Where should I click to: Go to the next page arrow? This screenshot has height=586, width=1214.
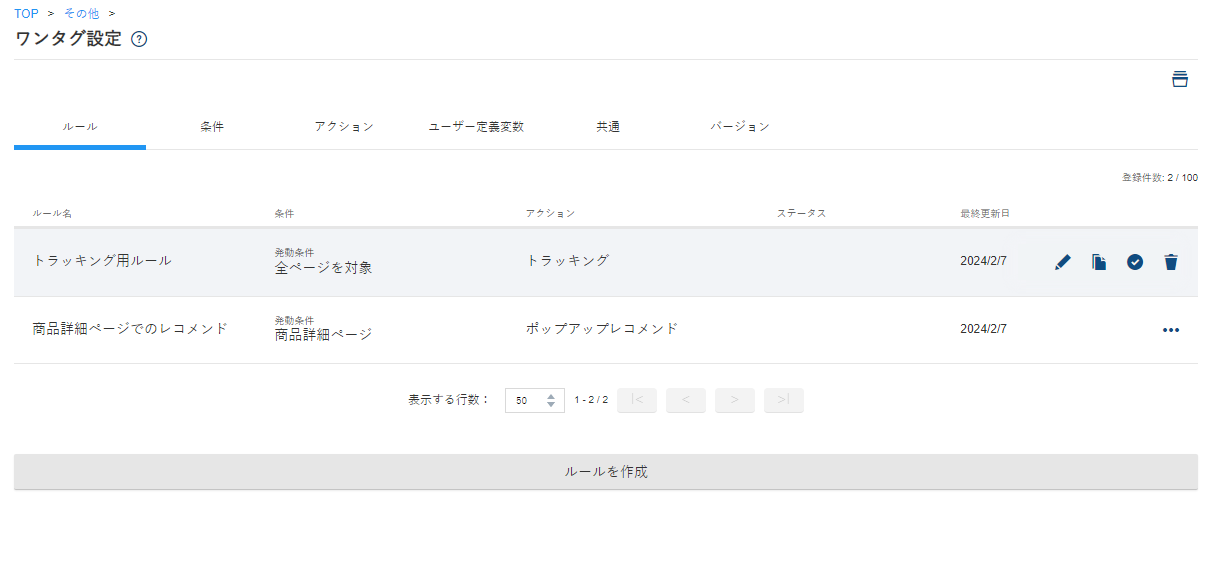[735, 400]
